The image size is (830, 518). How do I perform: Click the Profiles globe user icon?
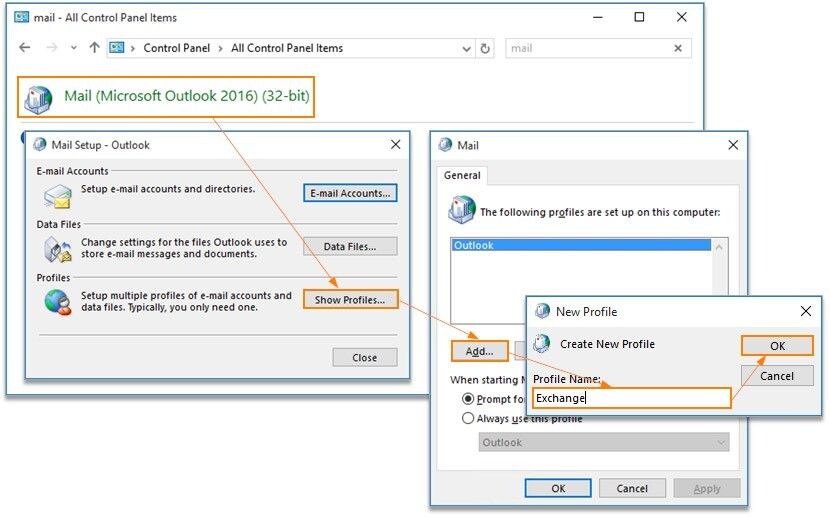58,303
